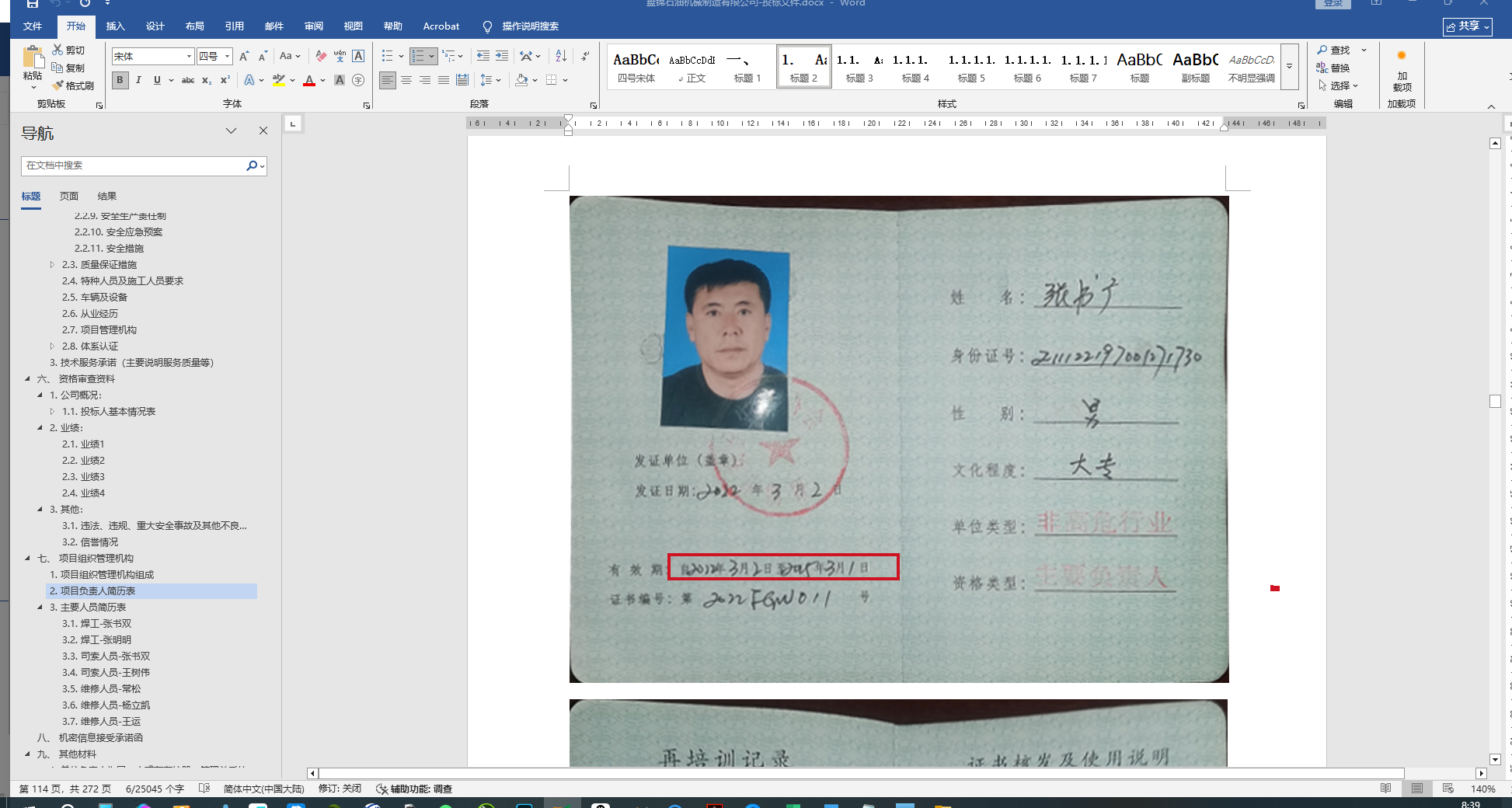Screen dimensions: 1512x808
Task: Open the Acrobat ribbon tab
Action: pos(441,26)
